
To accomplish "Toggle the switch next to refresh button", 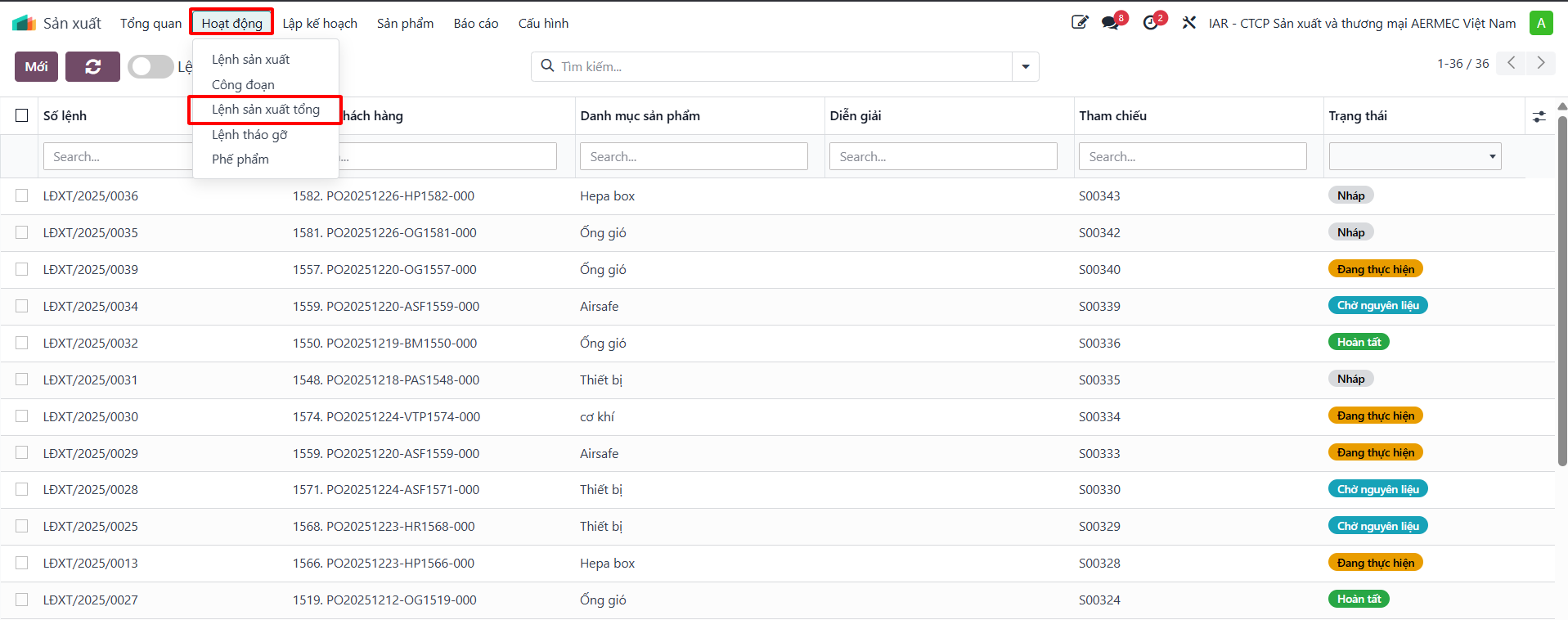I will click(151, 67).
